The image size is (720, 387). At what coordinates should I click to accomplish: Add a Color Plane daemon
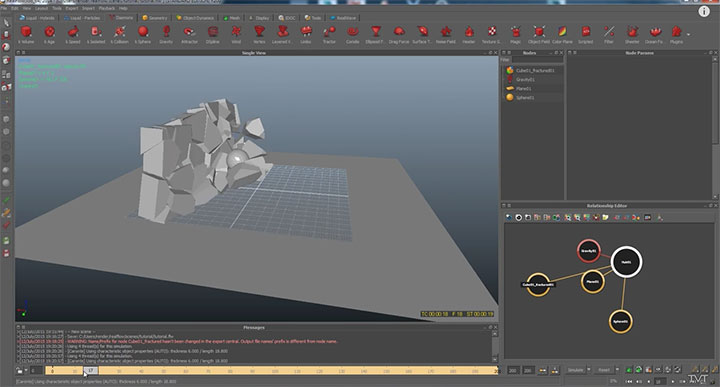pyautogui.click(x=562, y=34)
